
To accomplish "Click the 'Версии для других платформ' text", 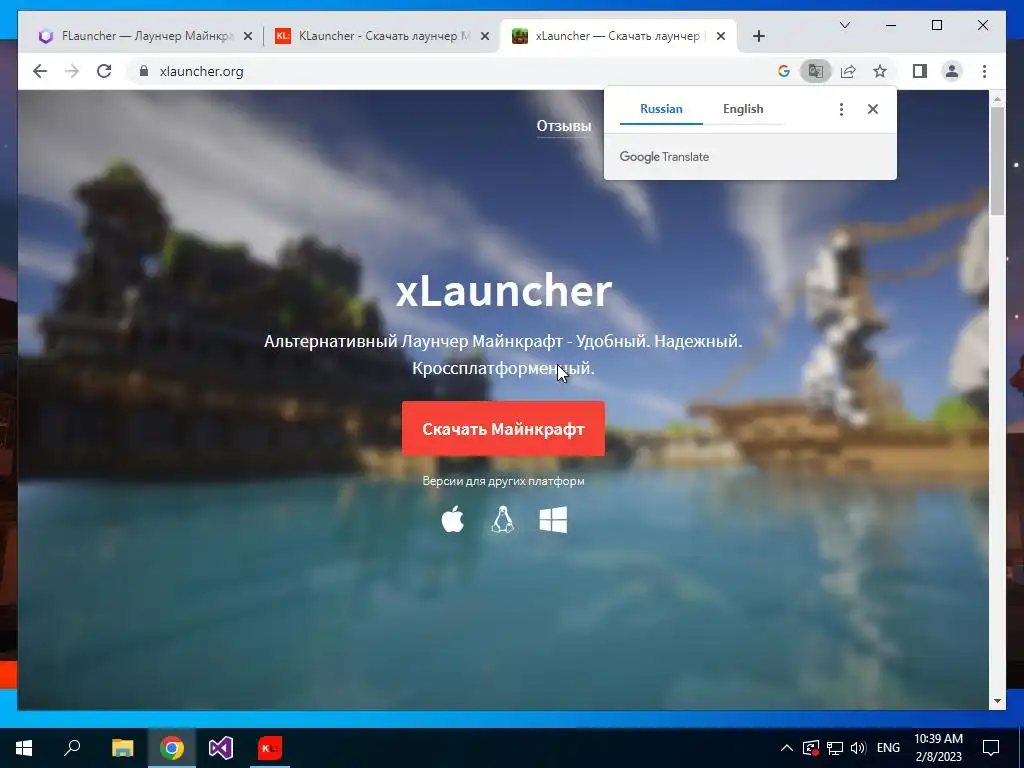I will pyautogui.click(x=504, y=481).
